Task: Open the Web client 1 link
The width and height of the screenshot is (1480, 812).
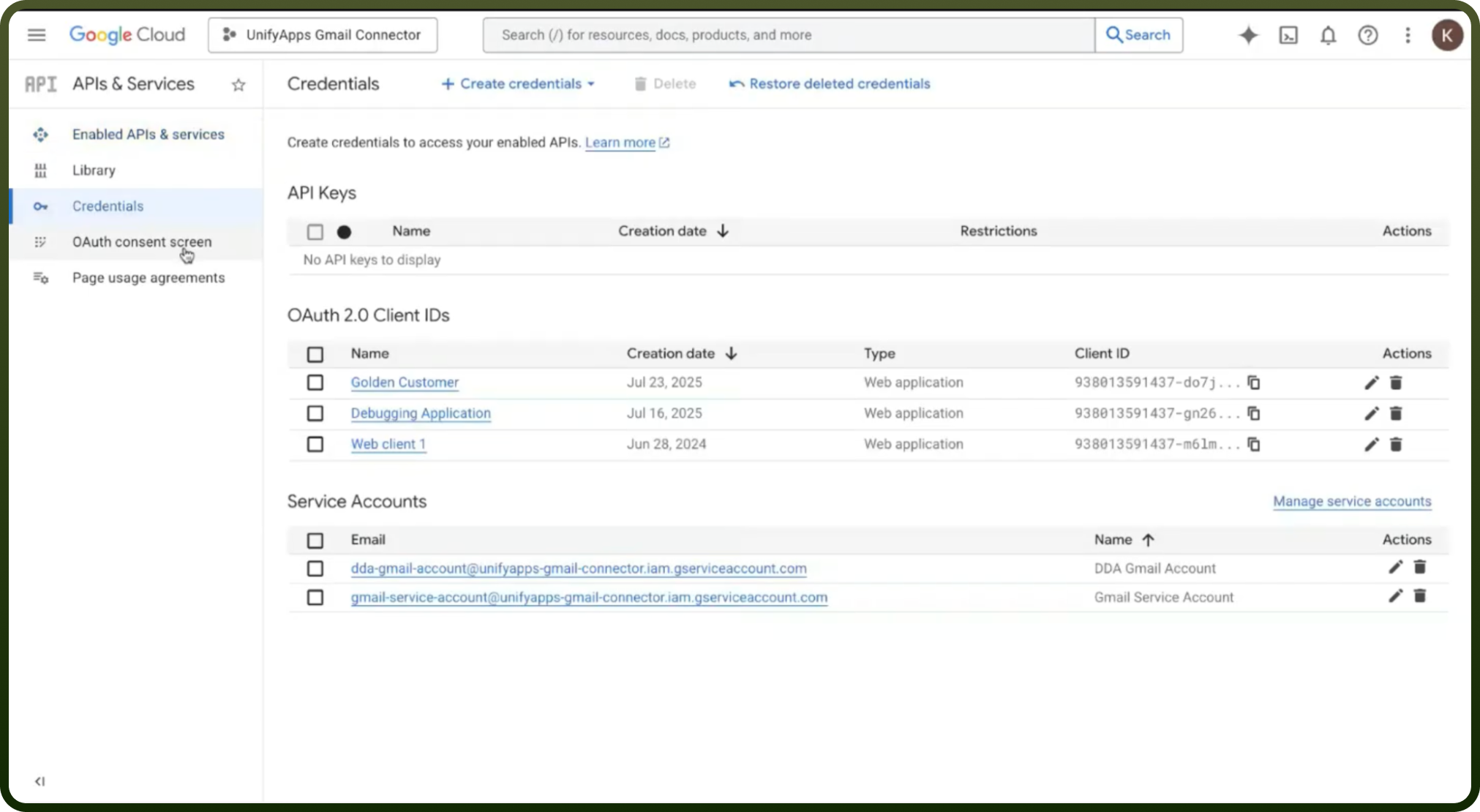Action: pos(388,444)
